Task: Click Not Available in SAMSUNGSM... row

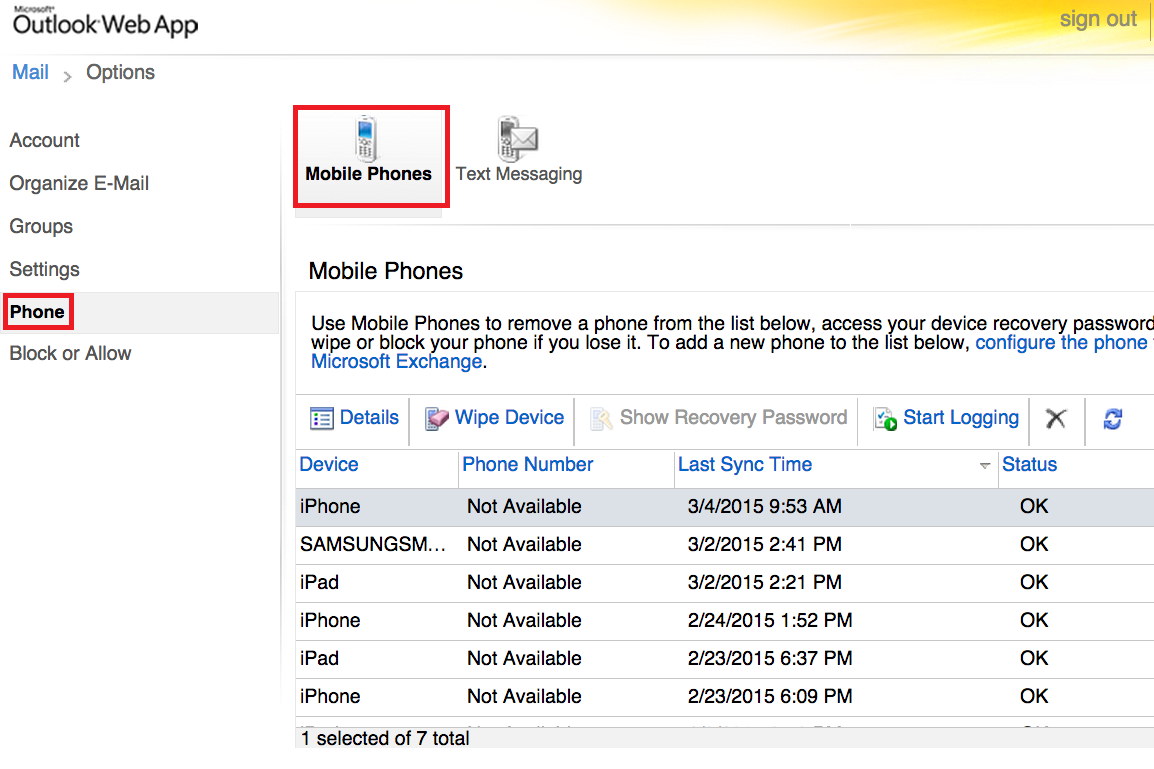Action: 524,545
